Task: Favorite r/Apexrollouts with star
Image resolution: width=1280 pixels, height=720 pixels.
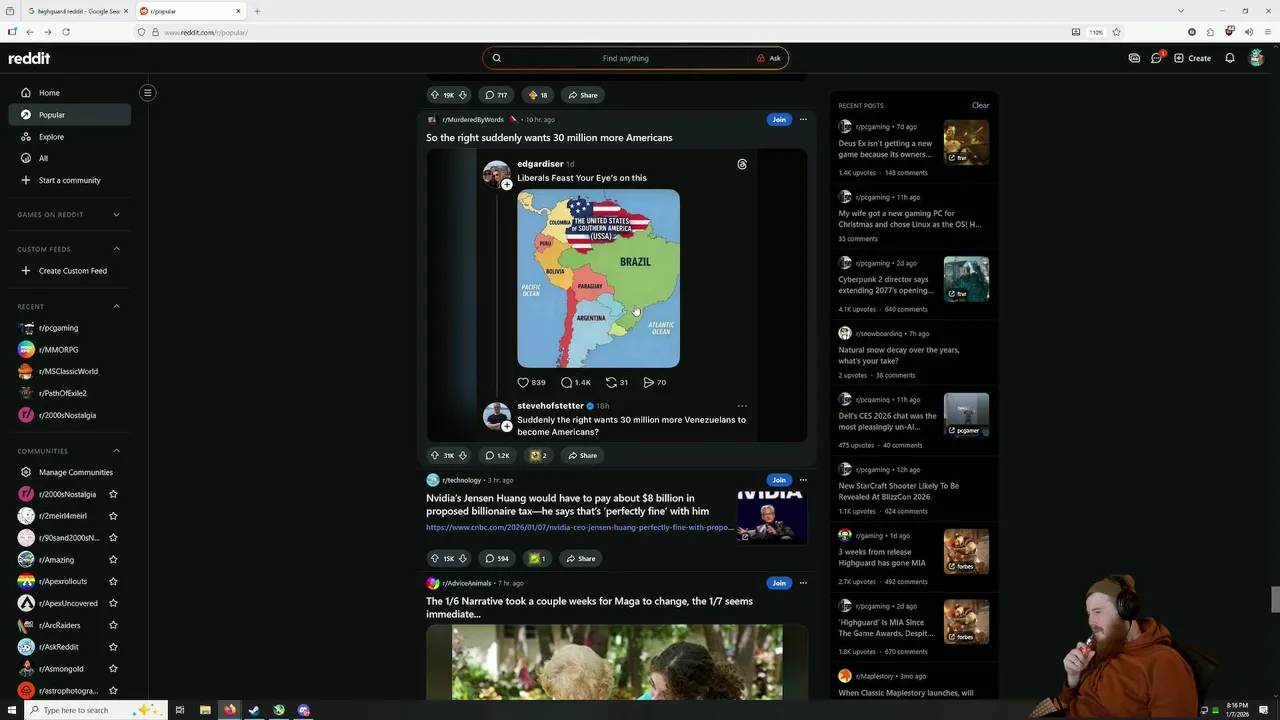Action: click(x=113, y=581)
